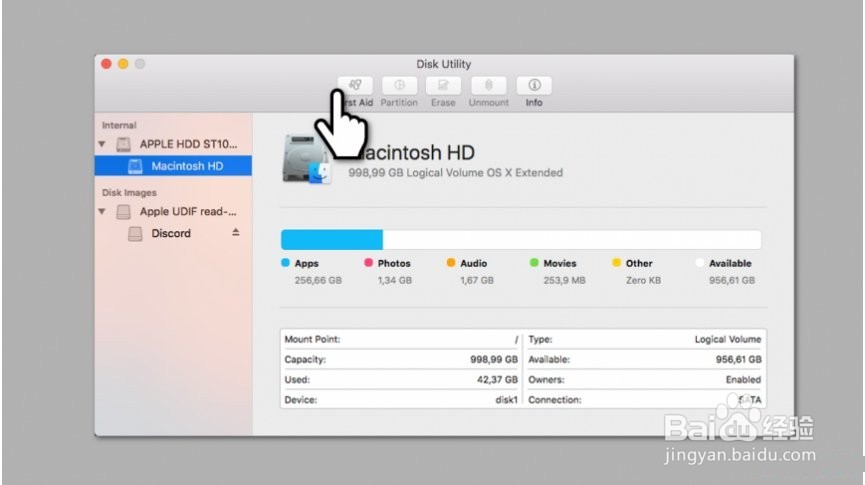Click the Capacity value '998,99 GB'

[494, 359]
